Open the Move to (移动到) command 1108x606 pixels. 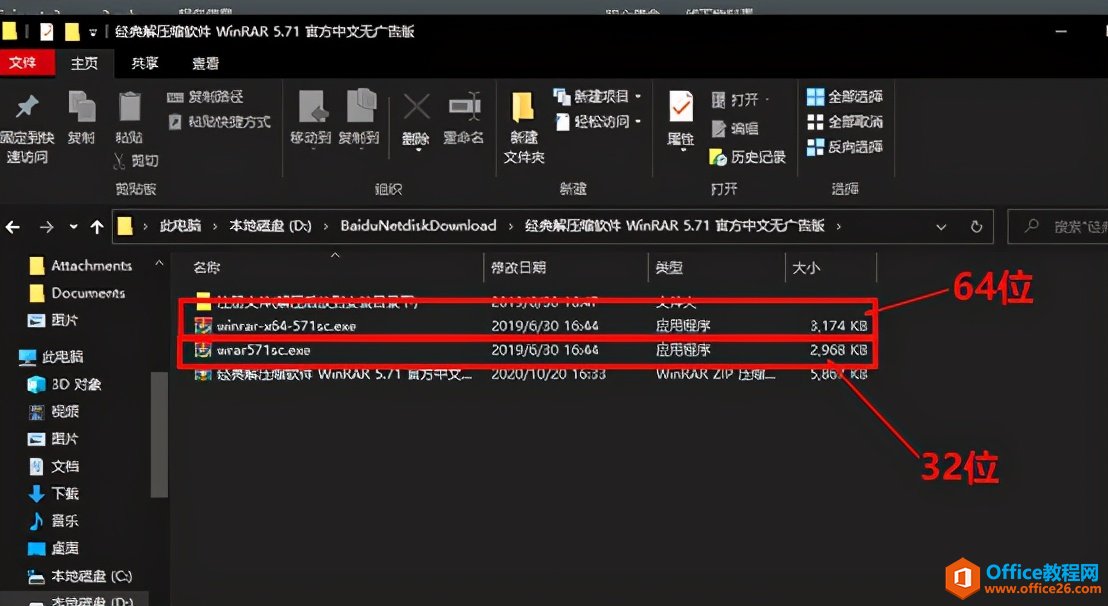pyautogui.click(x=311, y=117)
